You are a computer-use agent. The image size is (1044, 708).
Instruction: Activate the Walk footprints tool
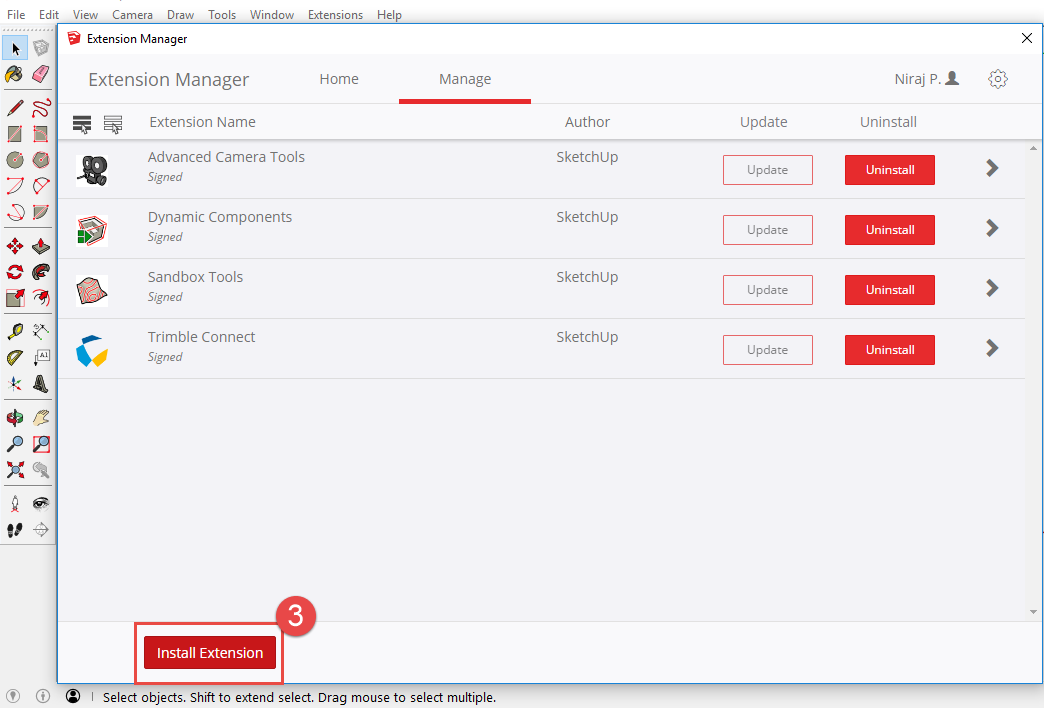[x=15, y=530]
